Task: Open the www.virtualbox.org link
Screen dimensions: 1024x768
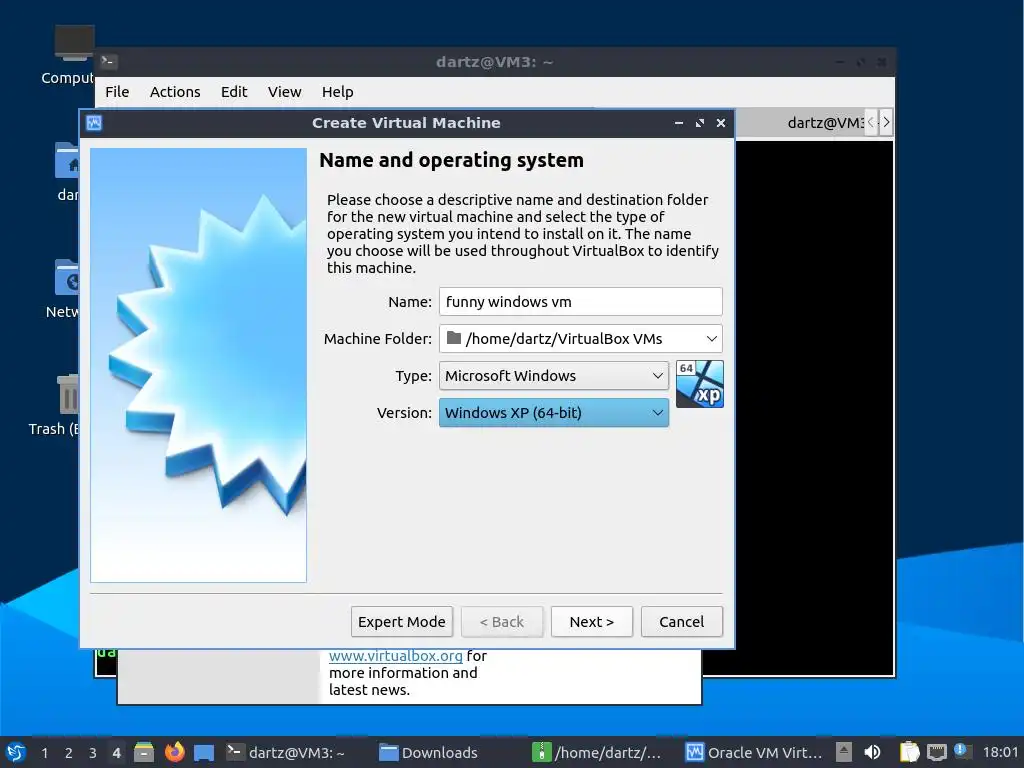Action: 396,656
